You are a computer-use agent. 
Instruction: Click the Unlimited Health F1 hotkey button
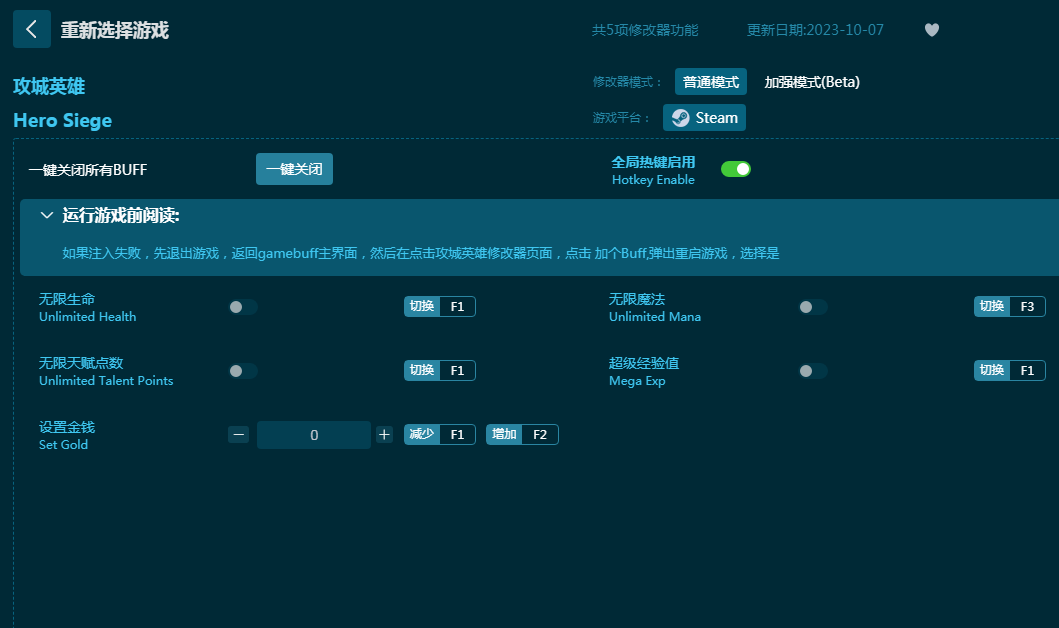click(440, 307)
